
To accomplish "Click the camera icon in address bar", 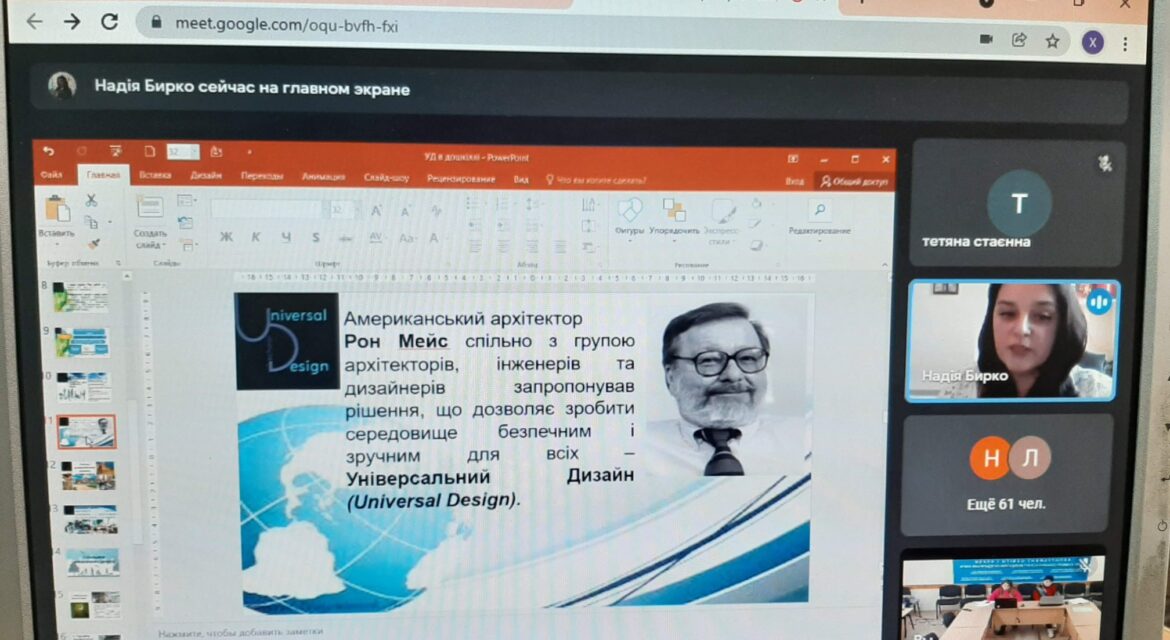I will (986, 39).
